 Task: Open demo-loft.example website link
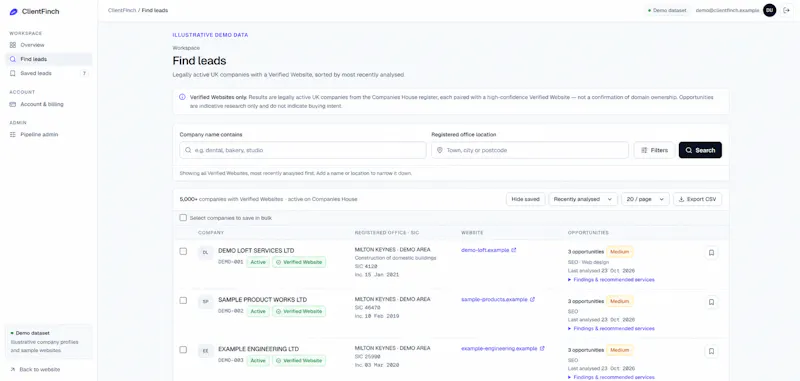click(485, 250)
